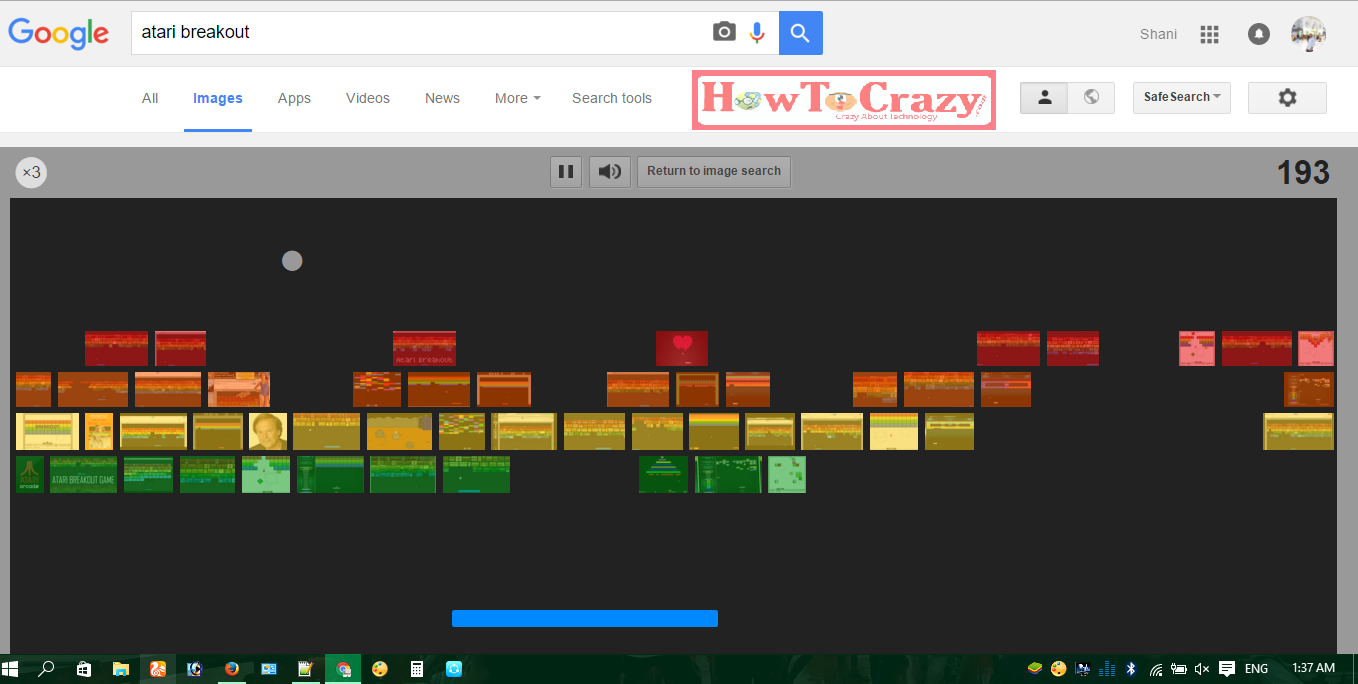Open the Wi-Fi network tray icon

coord(1156,669)
